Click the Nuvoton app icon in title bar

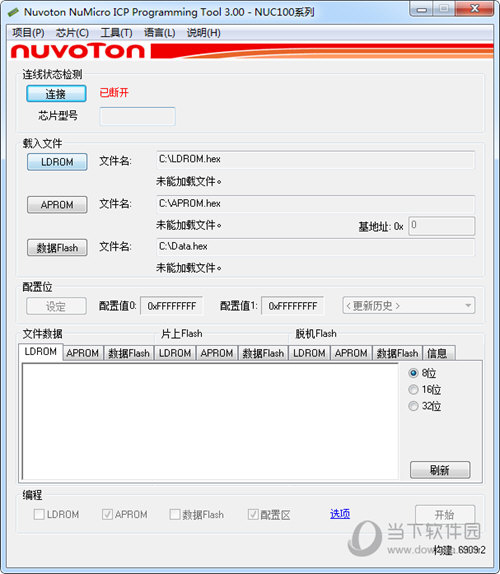13,12
